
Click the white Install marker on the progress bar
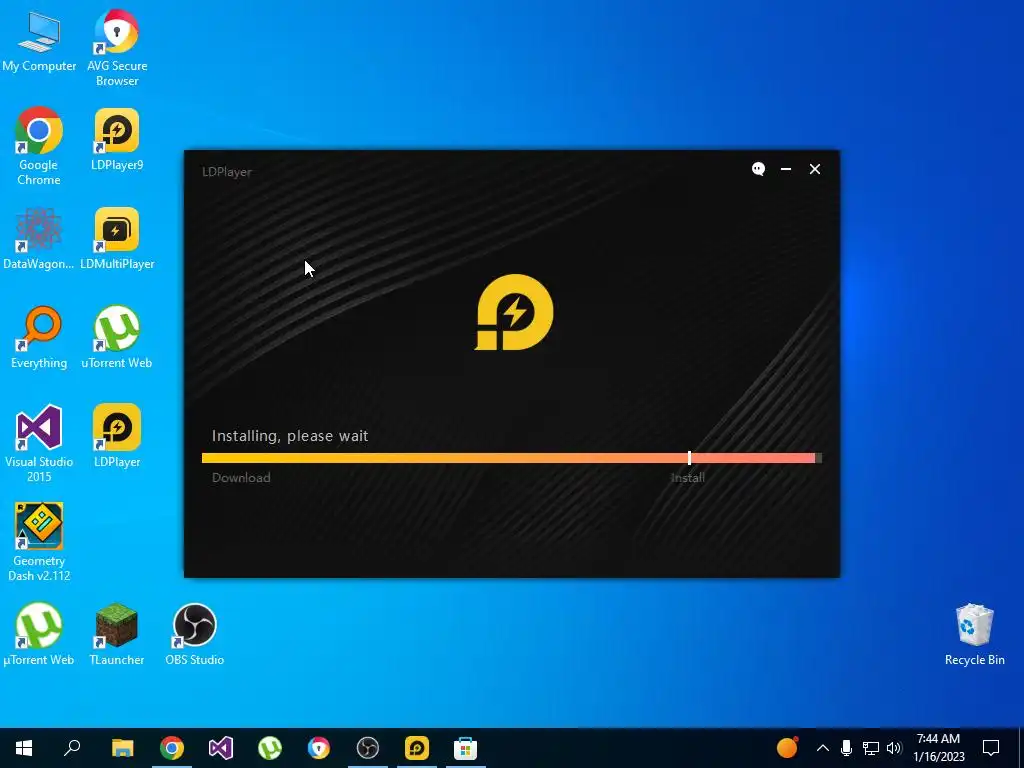point(690,458)
